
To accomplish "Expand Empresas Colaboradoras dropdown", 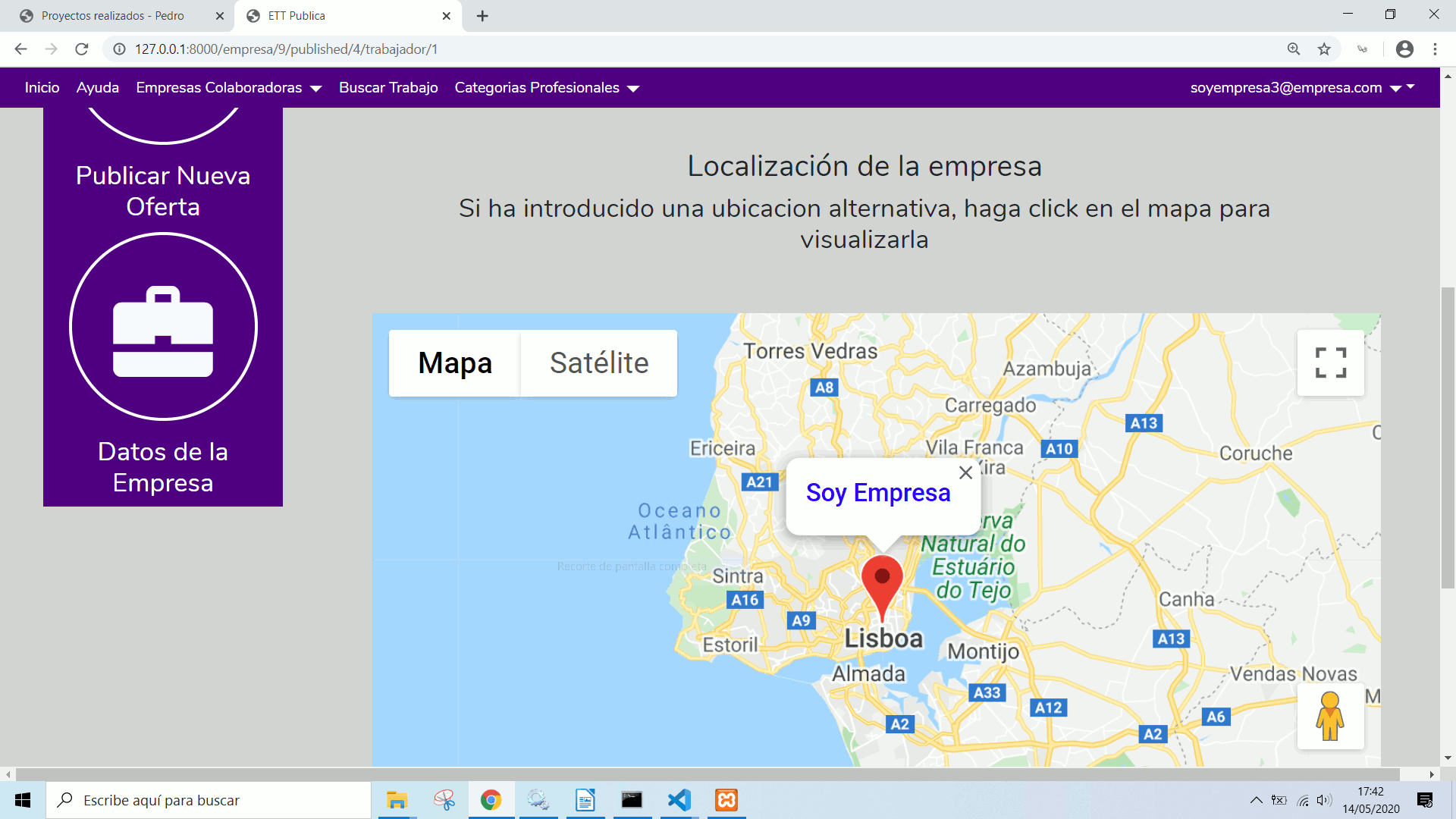I will (229, 88).
